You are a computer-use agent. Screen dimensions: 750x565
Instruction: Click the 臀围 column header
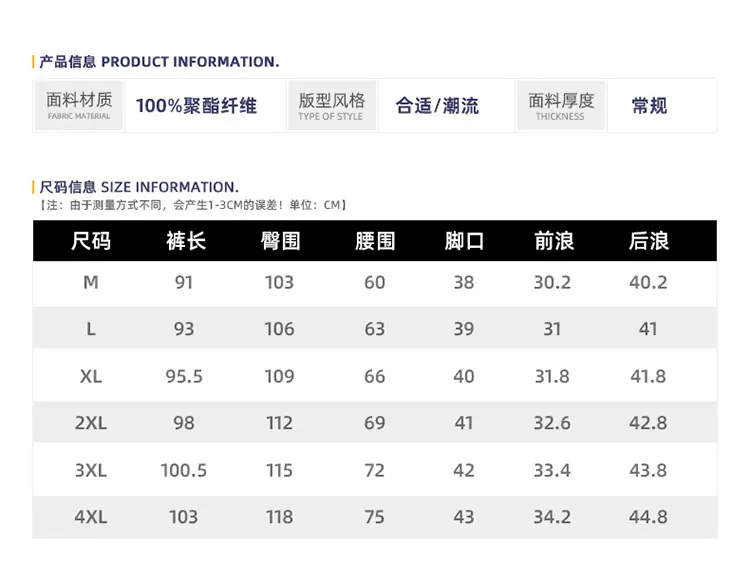(x=281, y=241)
